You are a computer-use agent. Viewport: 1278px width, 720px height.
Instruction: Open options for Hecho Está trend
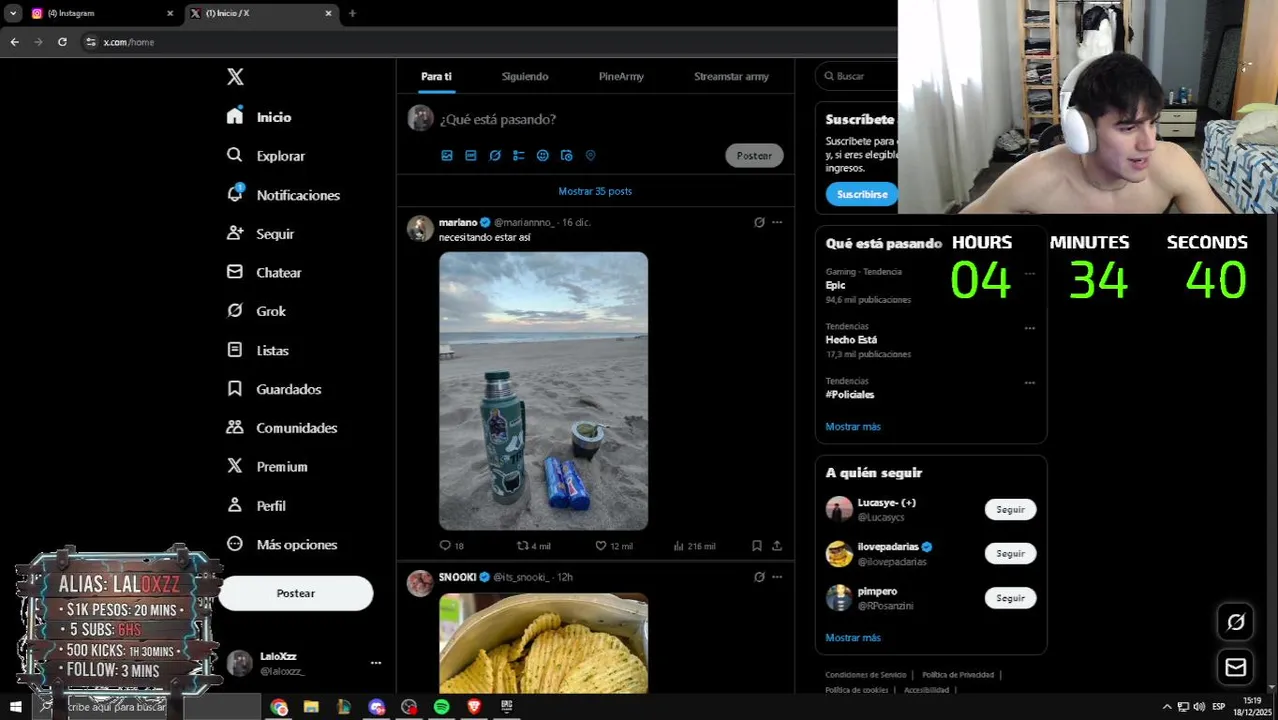pyautogui.click(x=1029, y=328)
